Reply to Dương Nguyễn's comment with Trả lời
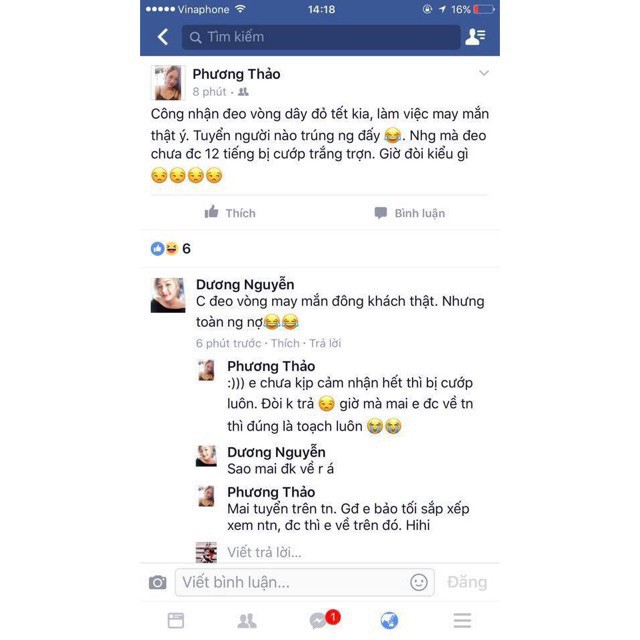640x640 pixels. pos(325,343)
